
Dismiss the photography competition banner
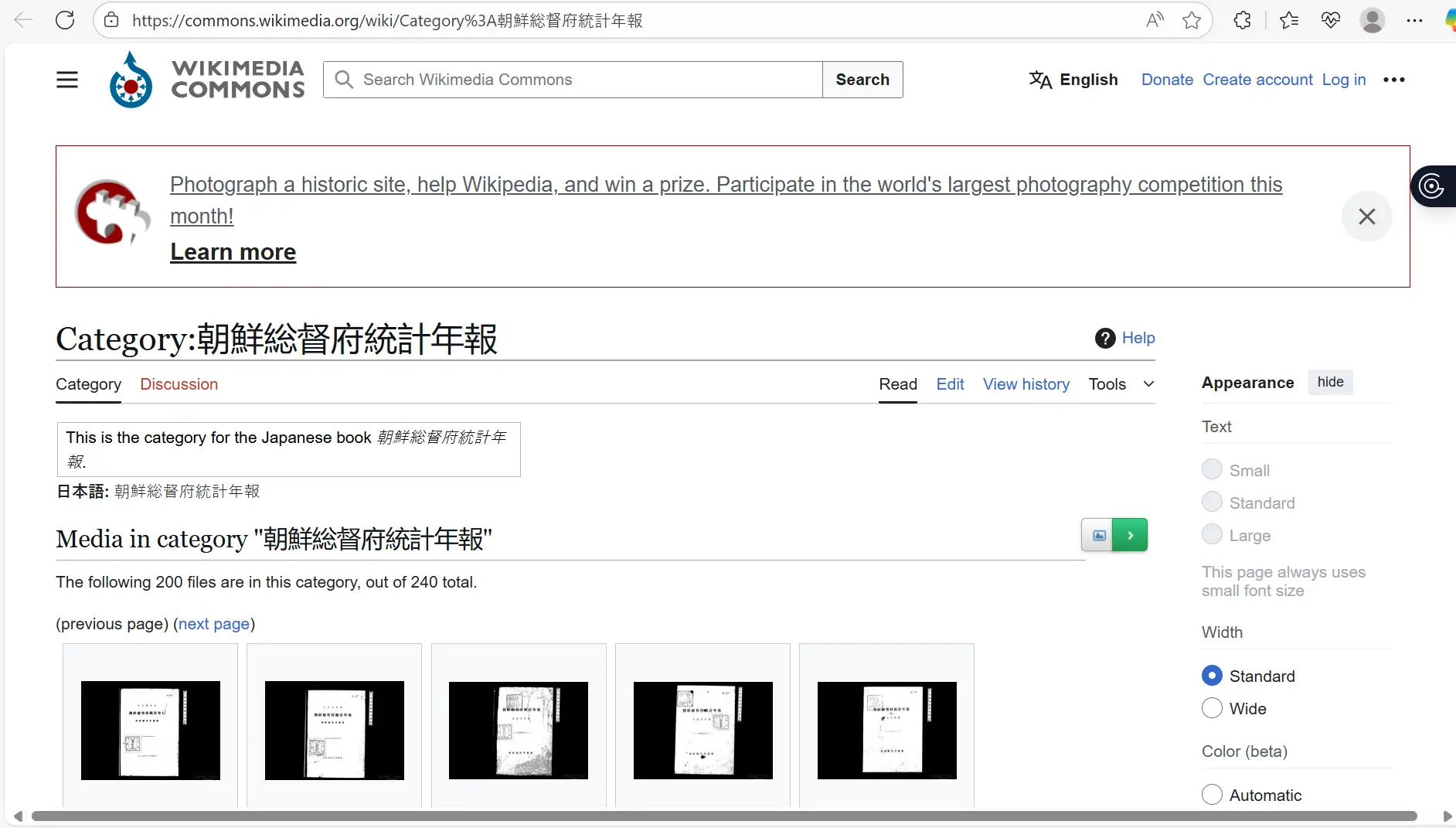click(x=1366, y=216)
